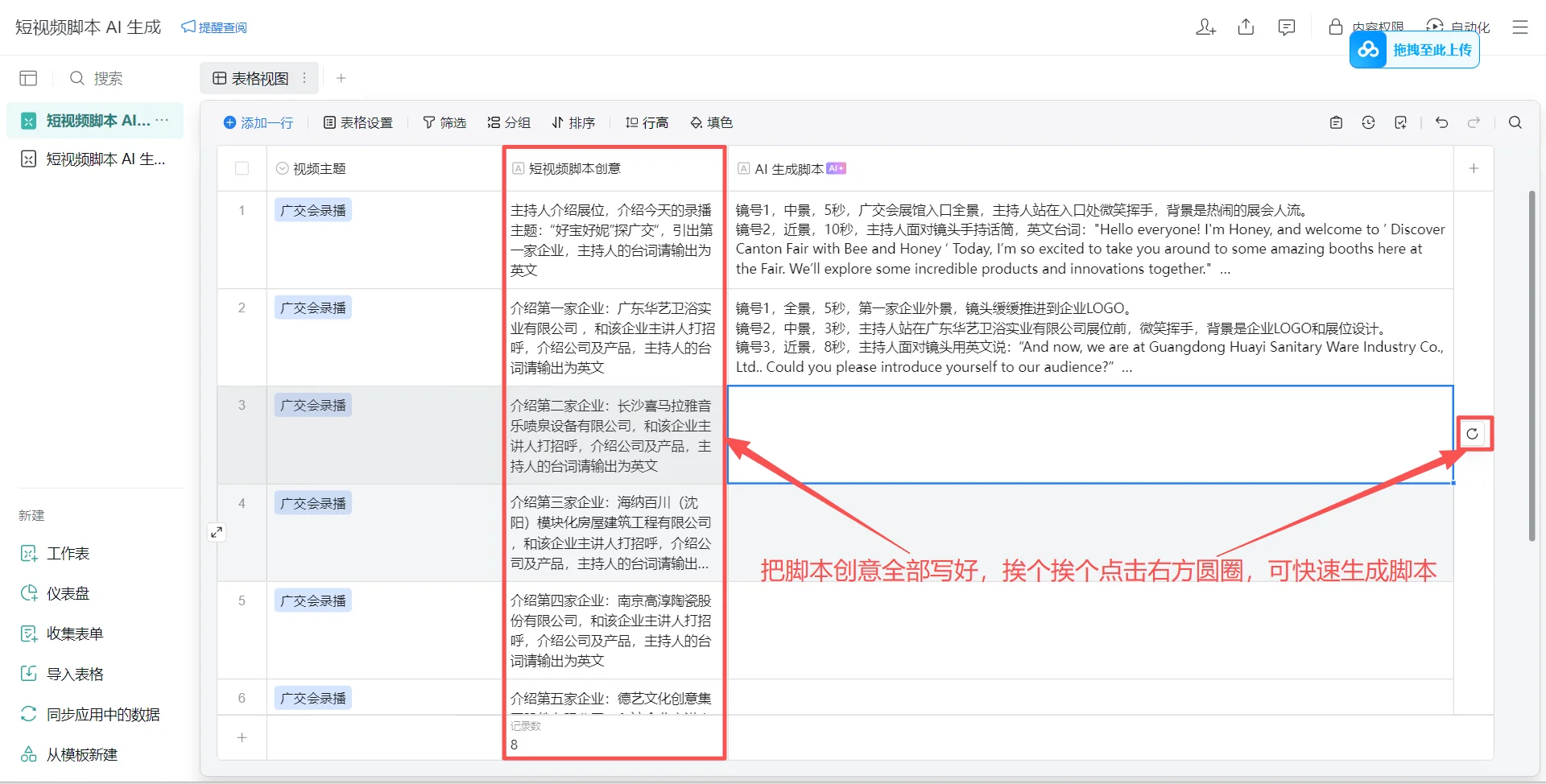1546x784 pixels.
Task: Undo the last action
Action: [x=1441, y=122]
